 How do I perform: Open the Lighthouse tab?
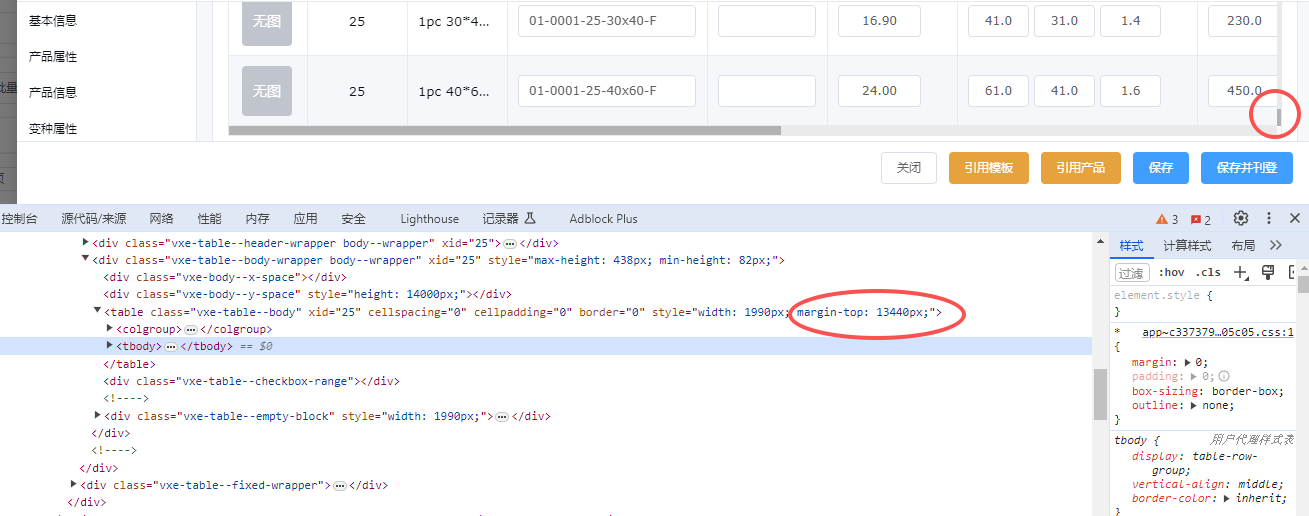point(429,219)
